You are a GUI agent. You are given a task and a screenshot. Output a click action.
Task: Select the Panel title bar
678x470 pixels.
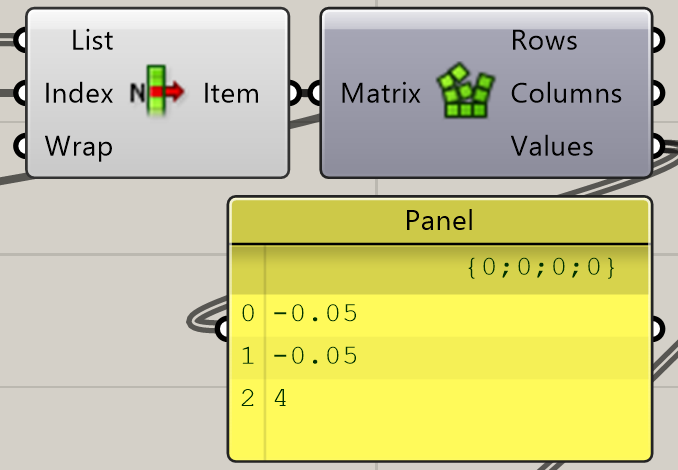(439, 221)
